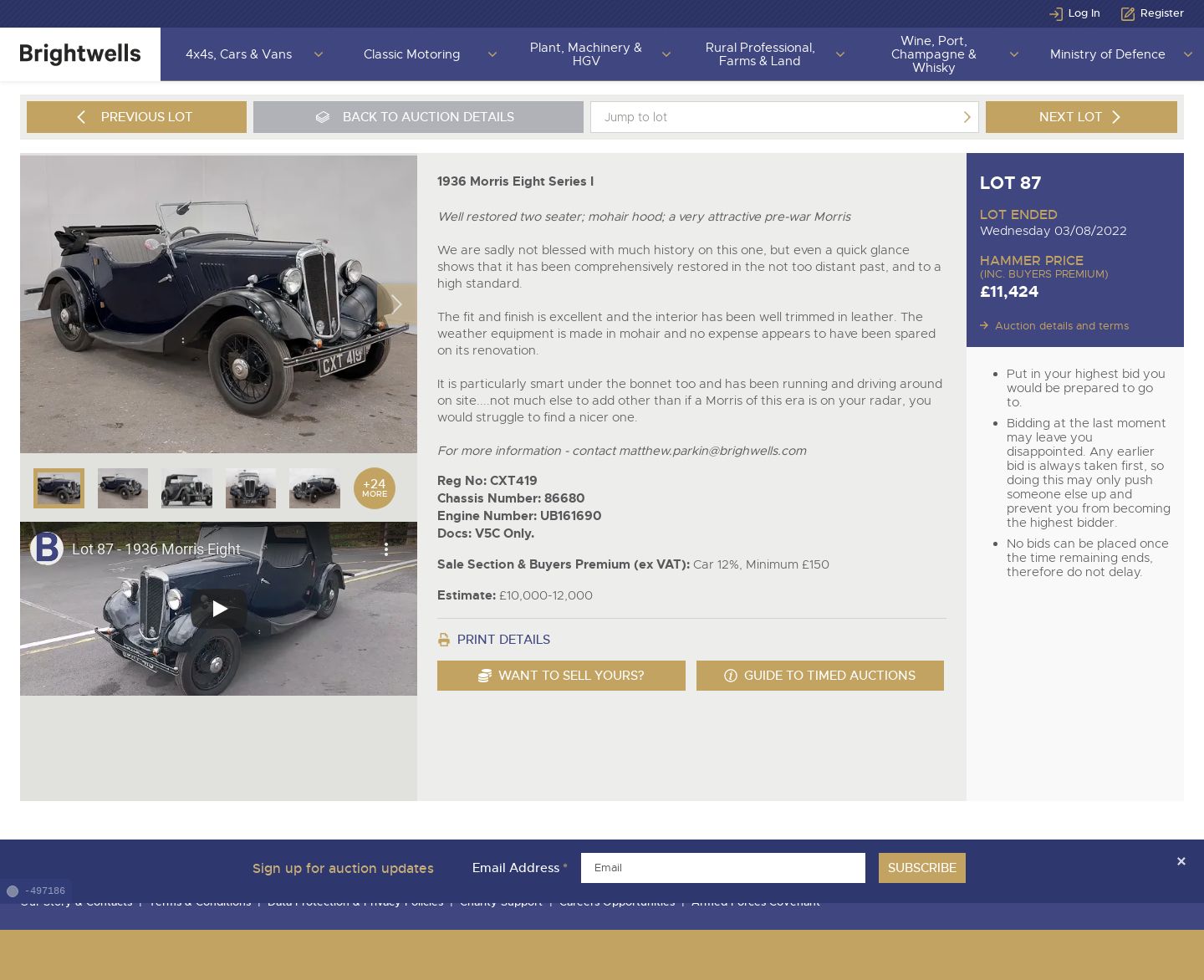The height and width of the screenshot is (980, 1204).
Task: Click the hammer price £11,424
Action: click(x=1009, y=292)
